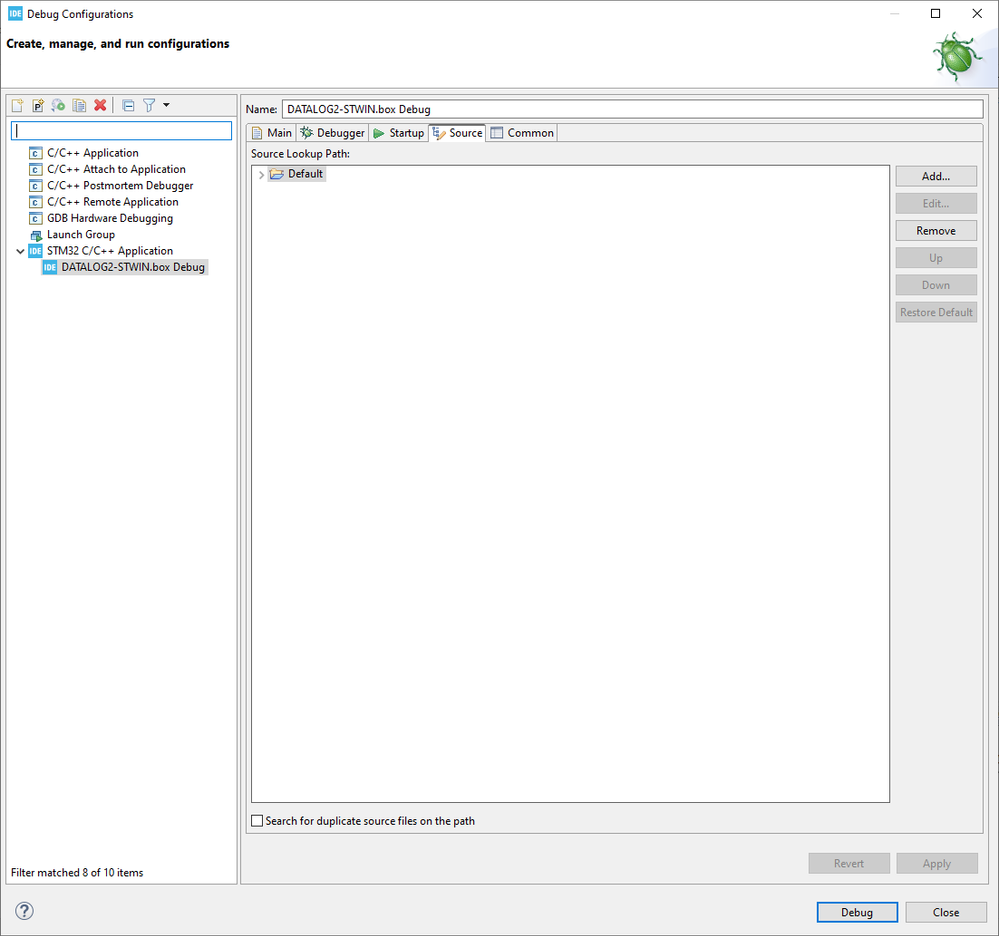999x936 pixels.
Task: Select C/C++ Postmortem Debugger entry
Action: (120, 185)
